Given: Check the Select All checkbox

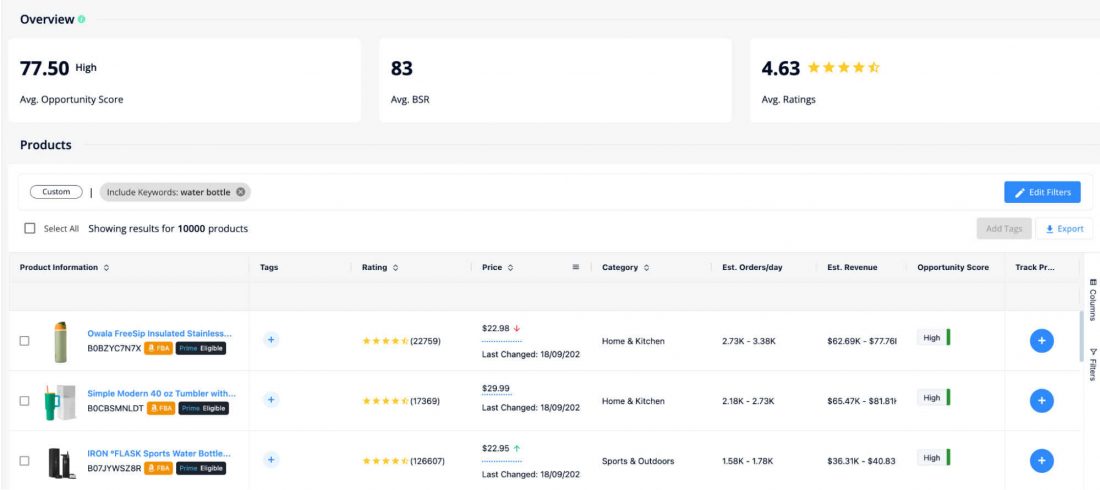Looking at the screenshot, I should pos(29,228).
